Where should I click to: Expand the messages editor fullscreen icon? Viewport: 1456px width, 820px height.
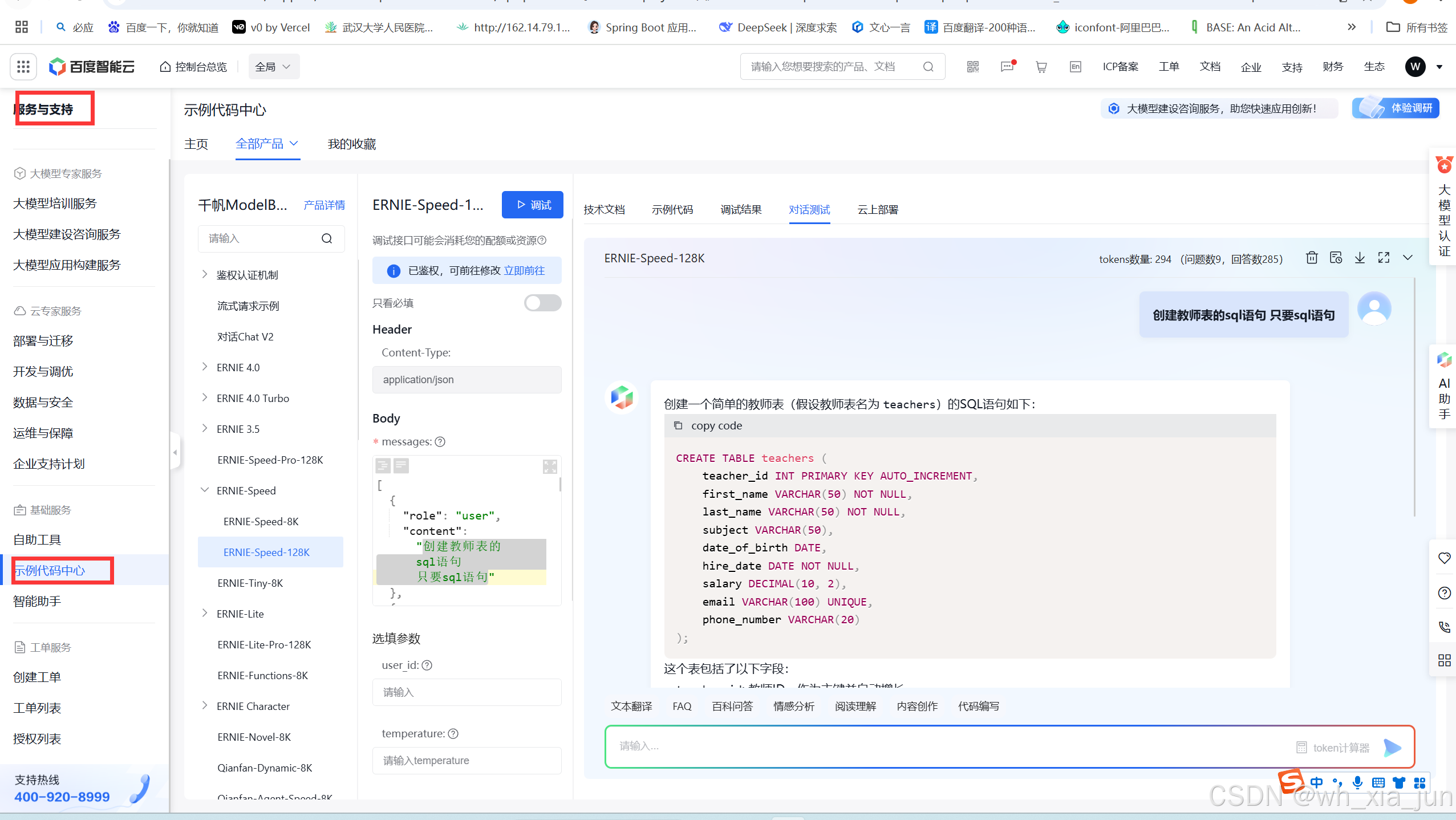550,466
